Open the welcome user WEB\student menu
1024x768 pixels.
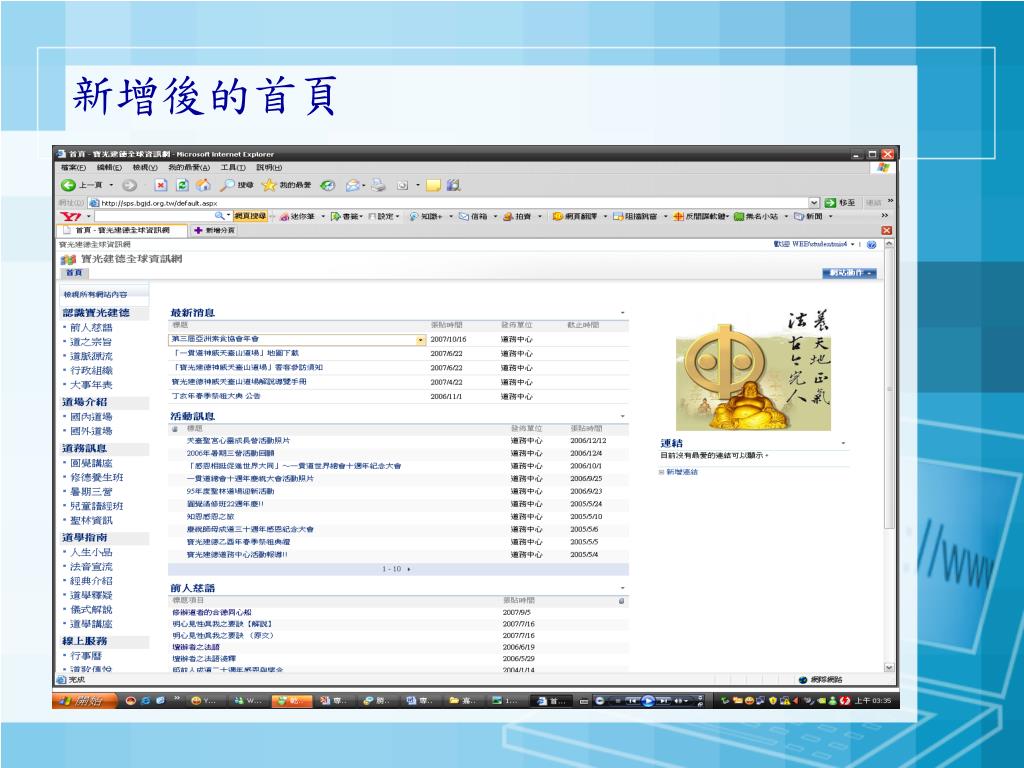tap(814, 244)
